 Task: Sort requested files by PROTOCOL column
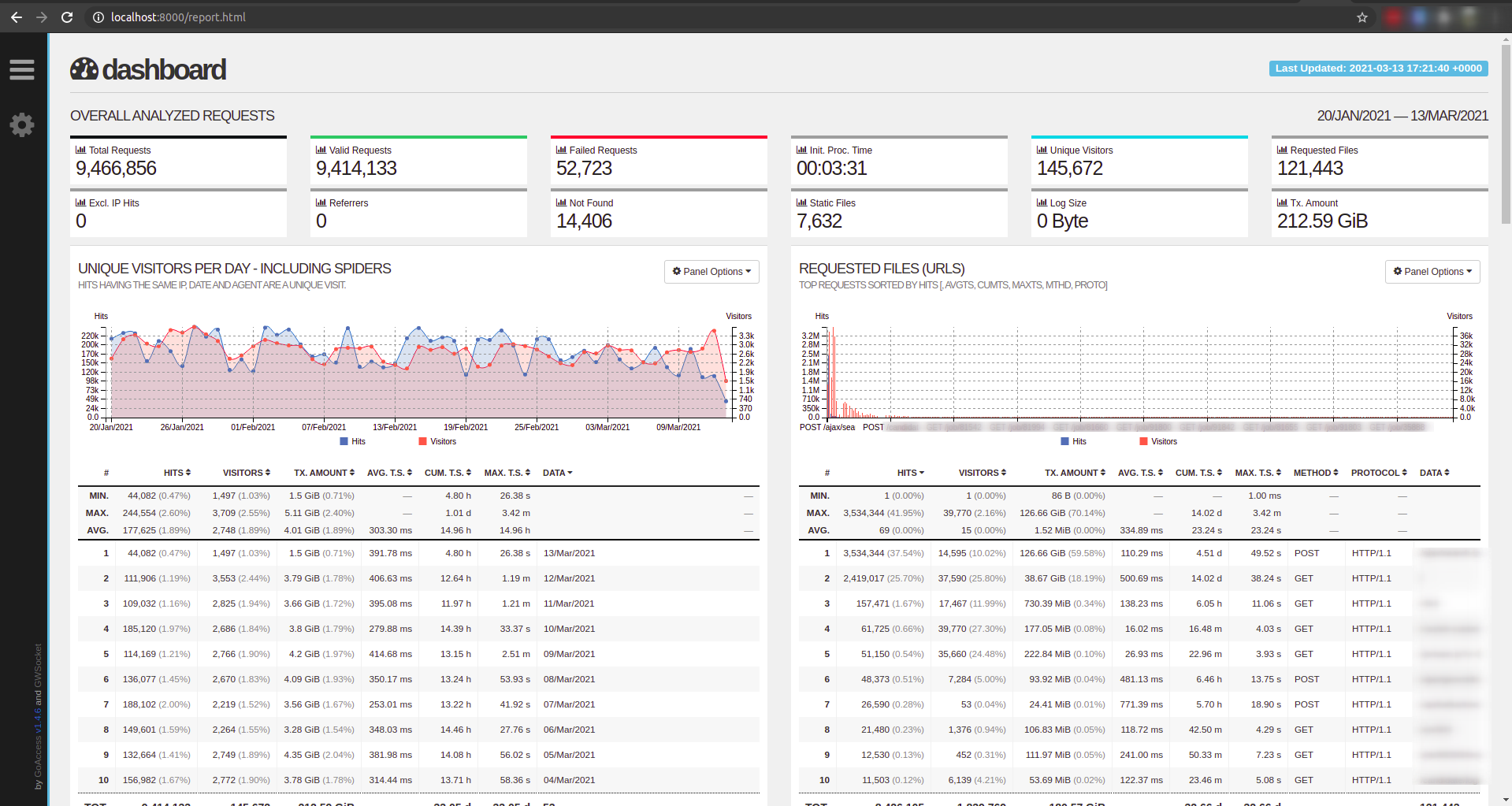coord(1380,473)
